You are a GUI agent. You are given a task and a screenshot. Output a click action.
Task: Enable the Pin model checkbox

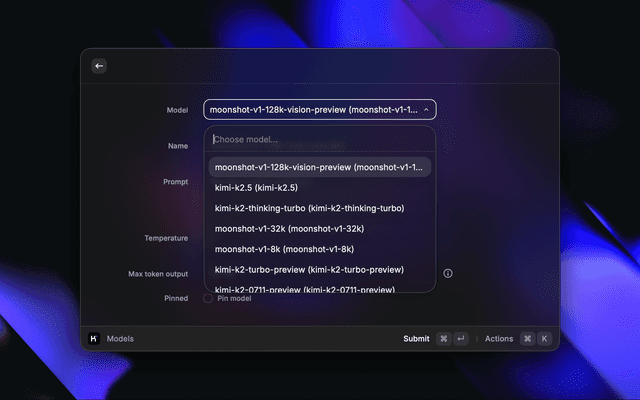coord(208,298)
